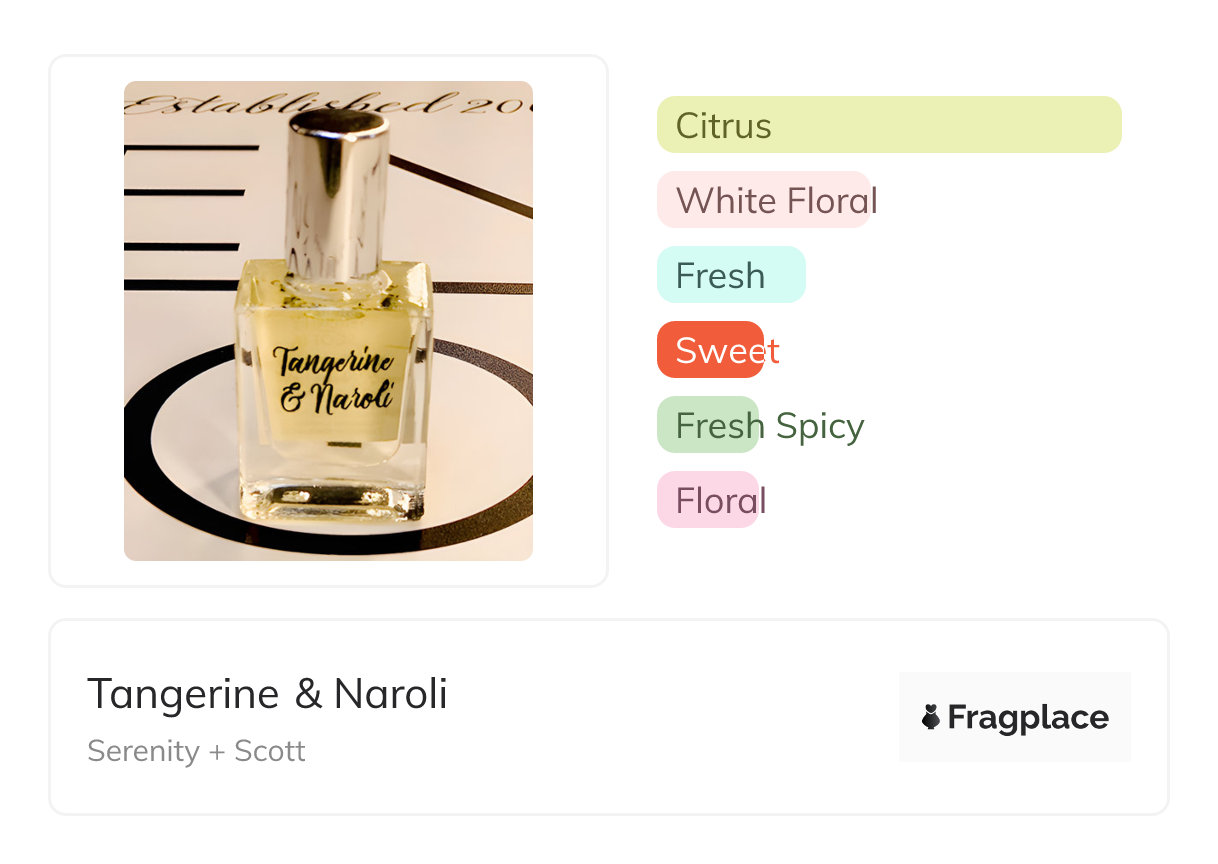Viewport: 1218px width, 864px height.
Task: Select the Citrus accord bar
Action: [x=888, y=125]
